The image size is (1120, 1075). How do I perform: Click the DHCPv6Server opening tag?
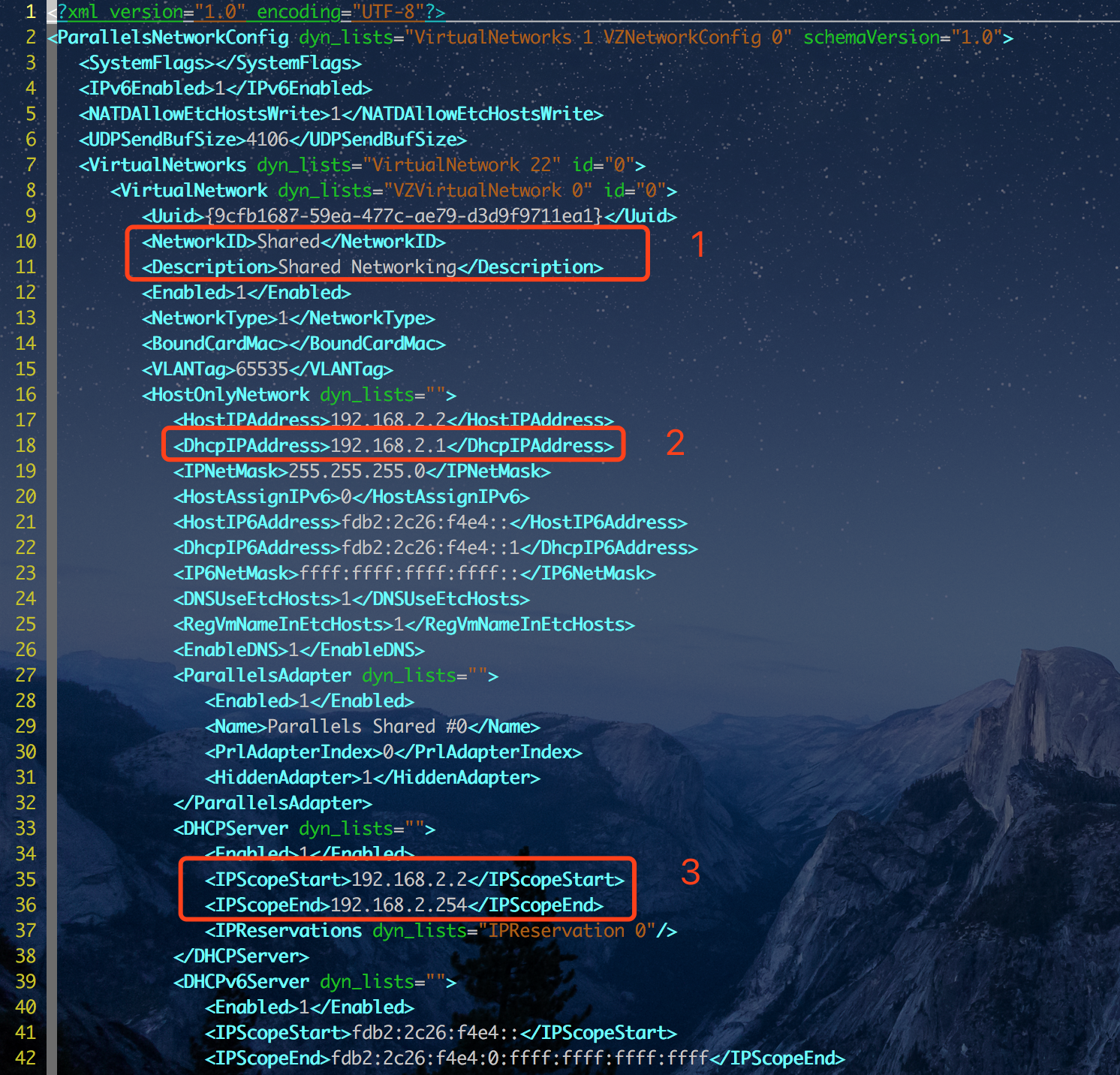(315, 982)
